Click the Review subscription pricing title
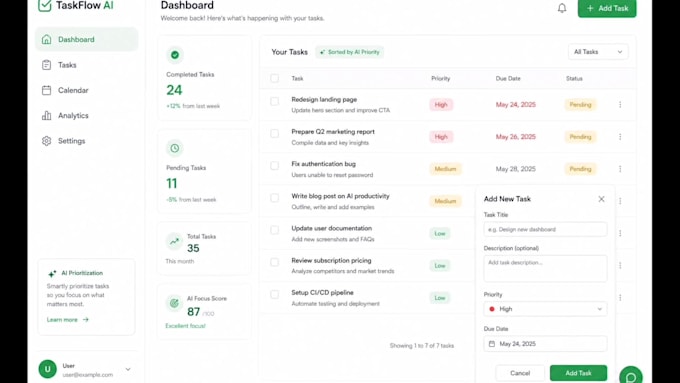Screen dimensions: 680x383 click(331, 261)
